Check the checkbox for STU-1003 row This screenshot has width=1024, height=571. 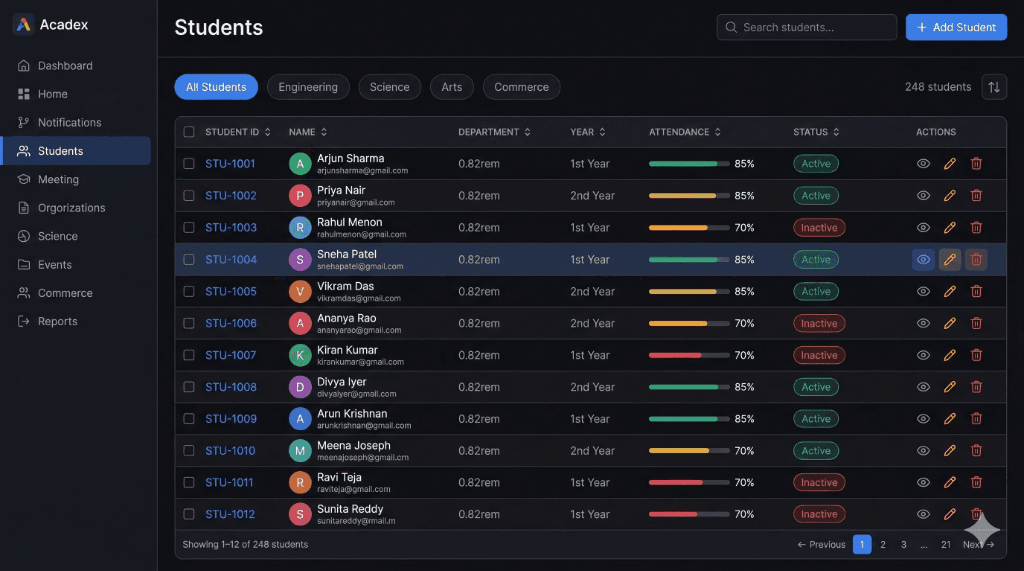point(189,228)
